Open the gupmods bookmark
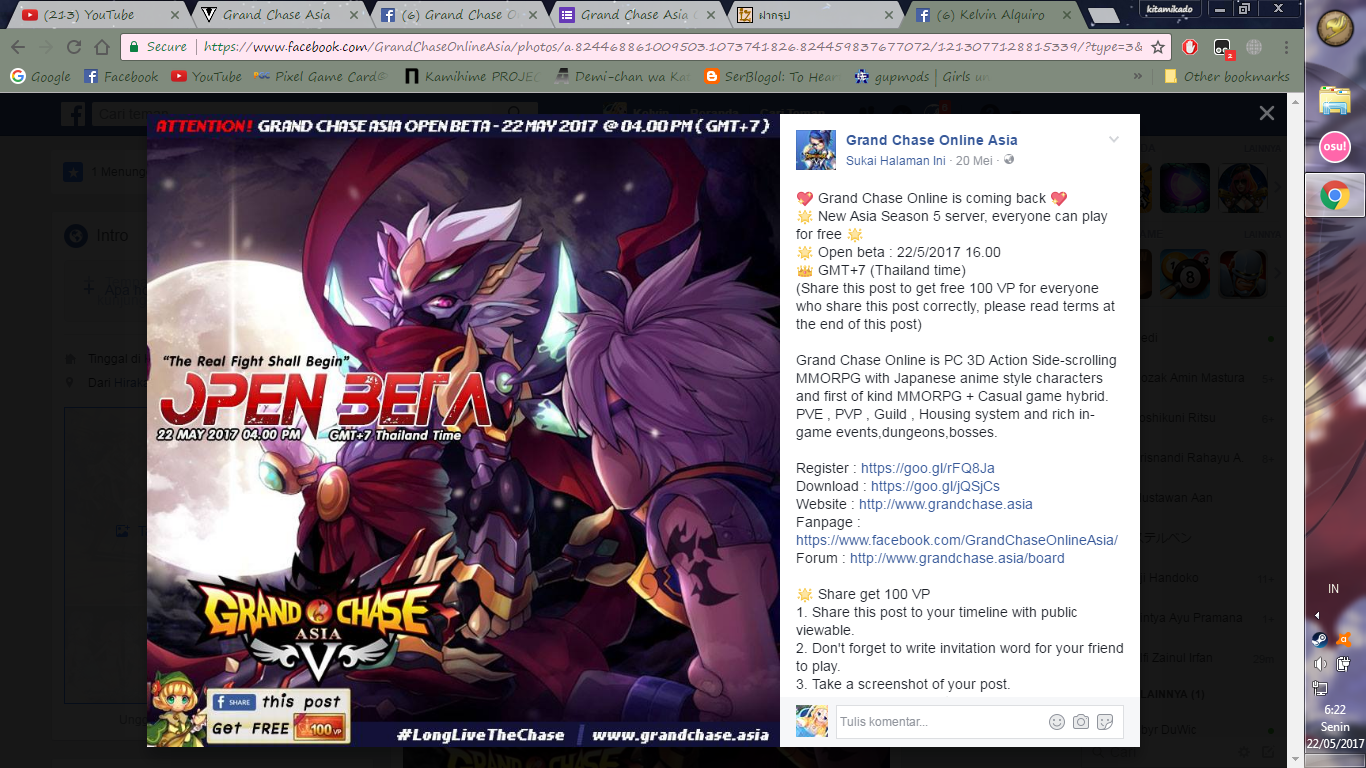1366x768 pixels. pyautogui.click(x=892, y=76)
